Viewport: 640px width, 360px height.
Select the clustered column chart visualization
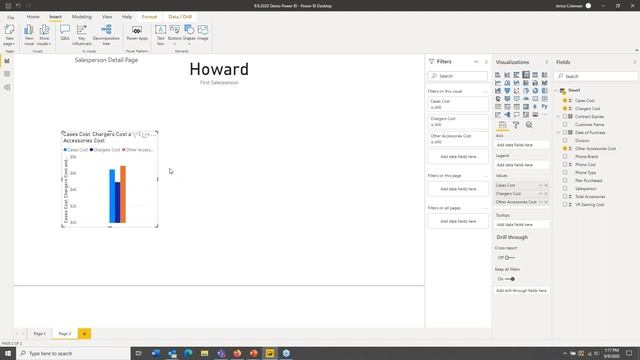coord(526,75)
